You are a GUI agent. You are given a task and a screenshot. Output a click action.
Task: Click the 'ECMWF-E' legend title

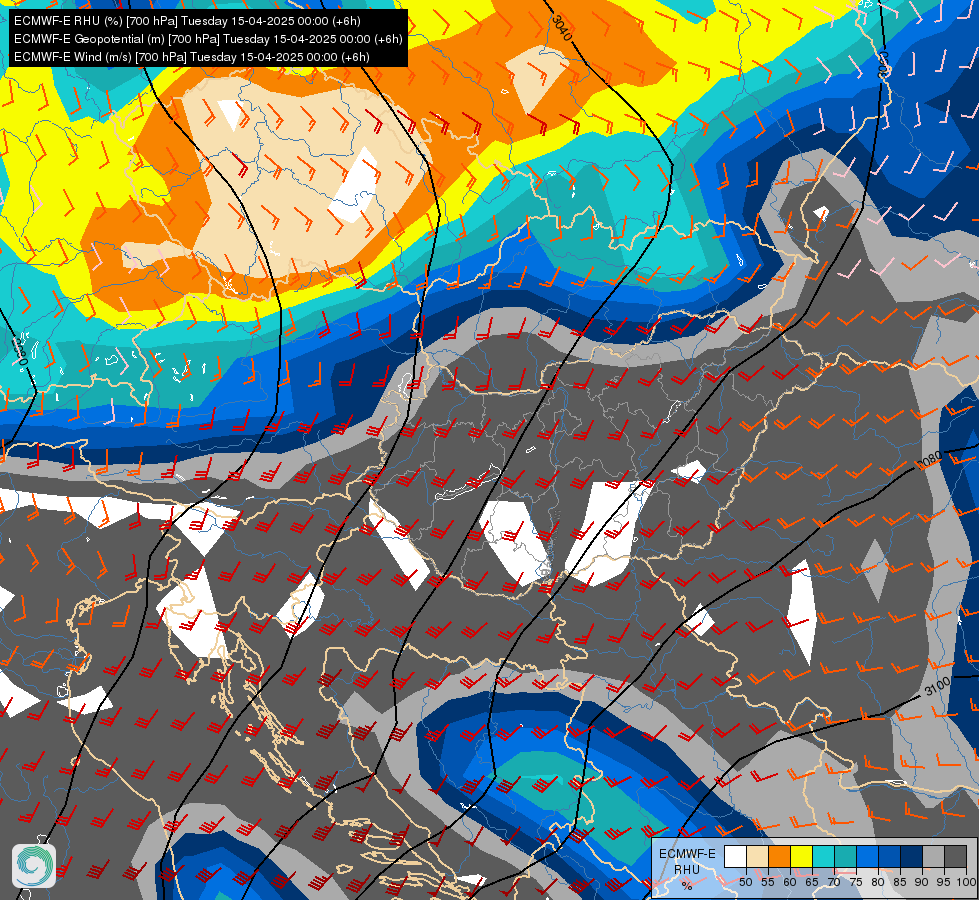point(687,854)
